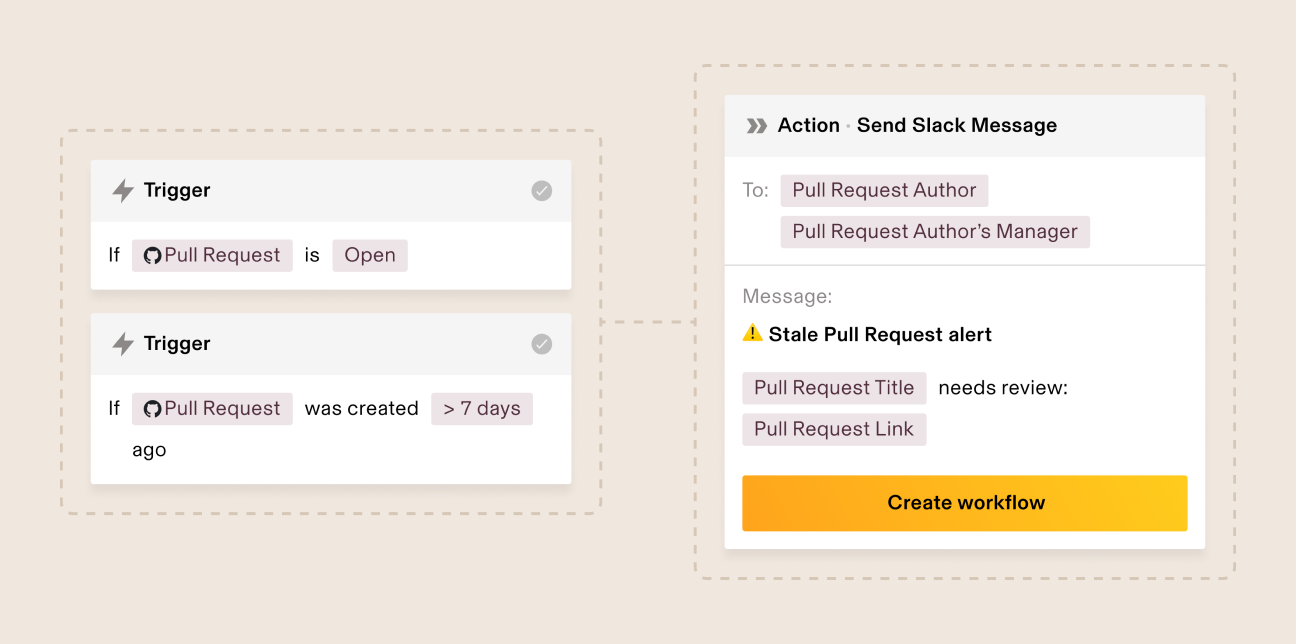Open the '> 7 days' duration chip
This screenshot has width=1296, height=644.
(482, 409)
